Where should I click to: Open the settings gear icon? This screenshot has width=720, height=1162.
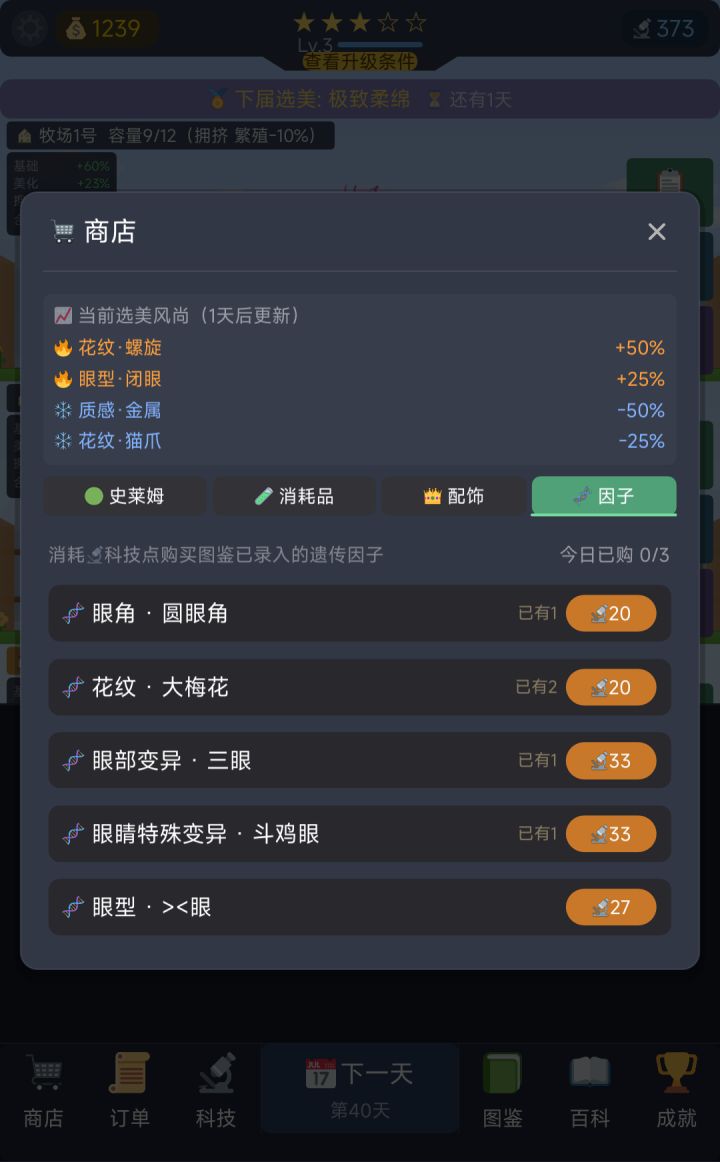pyautogui.click(x=29, y=28)
